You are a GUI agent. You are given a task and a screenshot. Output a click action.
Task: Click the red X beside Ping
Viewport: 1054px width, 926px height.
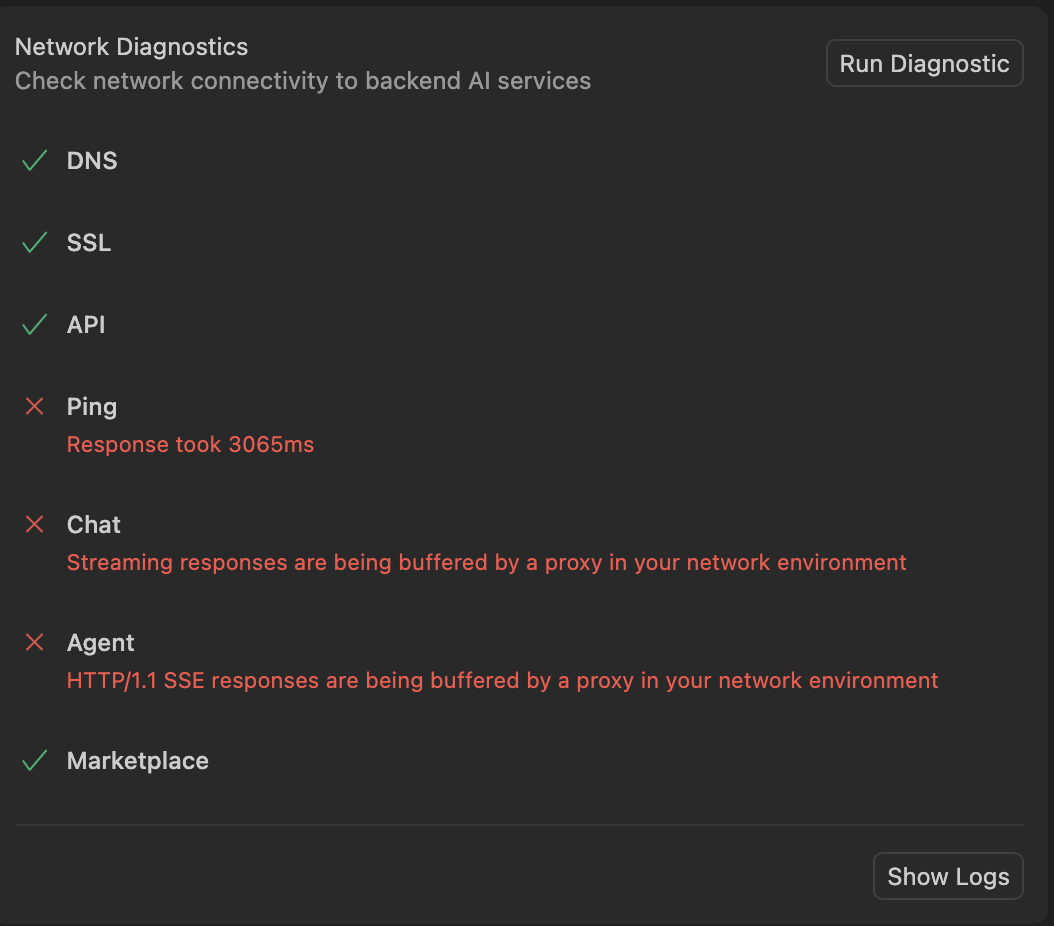pyautogui.click(x=34, y=407)
